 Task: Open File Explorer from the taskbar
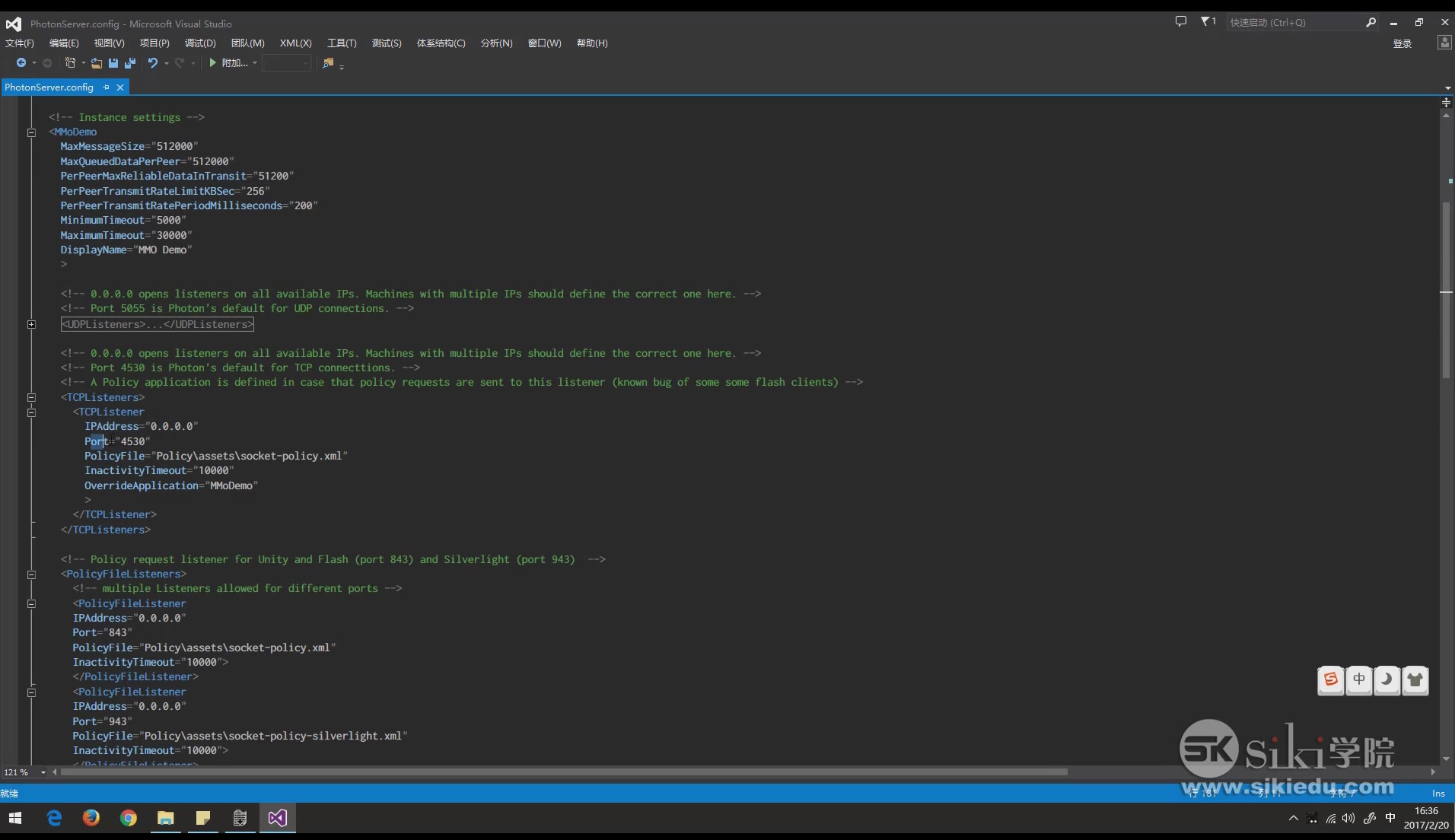pos(166,818)
